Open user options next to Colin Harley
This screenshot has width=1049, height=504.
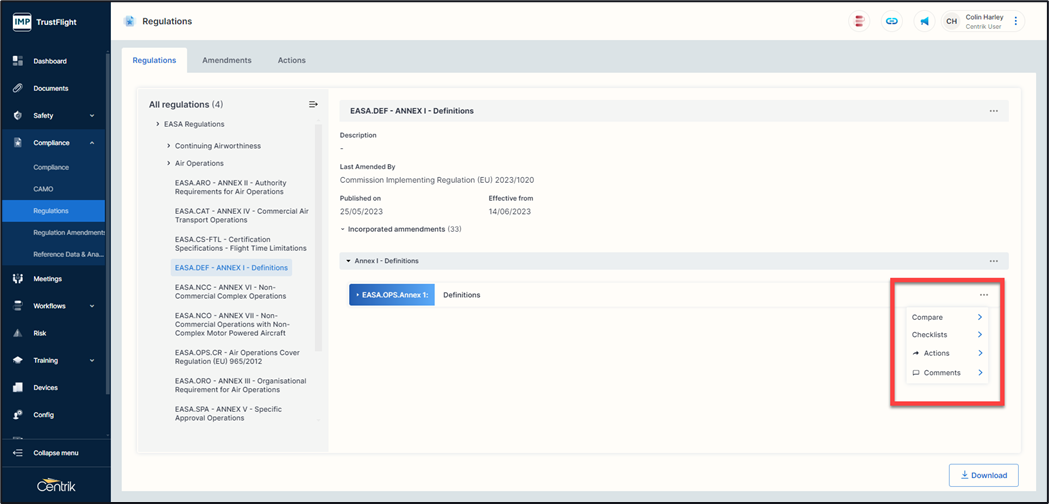(x=1016, y=21)
